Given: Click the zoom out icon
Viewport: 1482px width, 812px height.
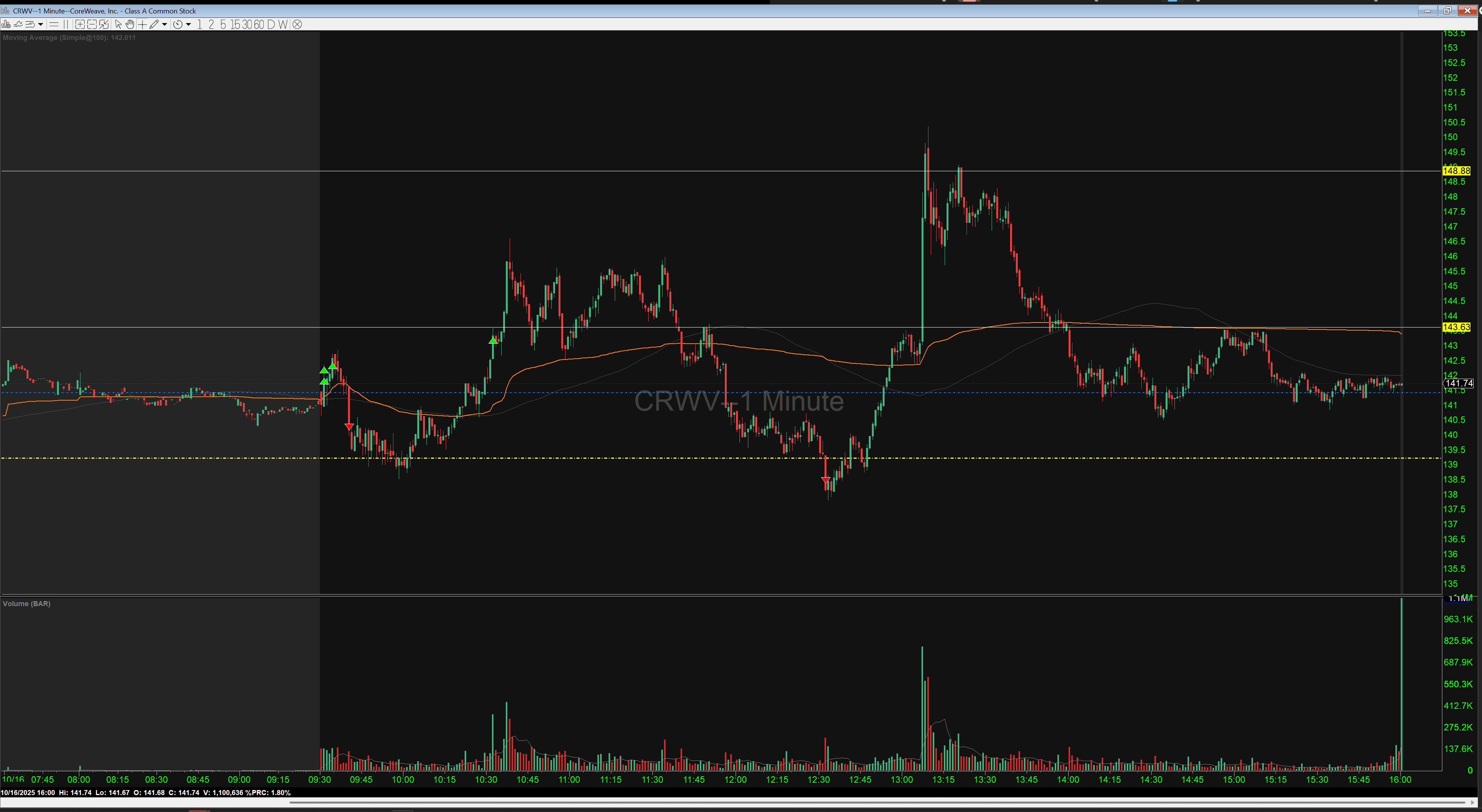Looking at the screenshot, I should [x=92, y=24].
